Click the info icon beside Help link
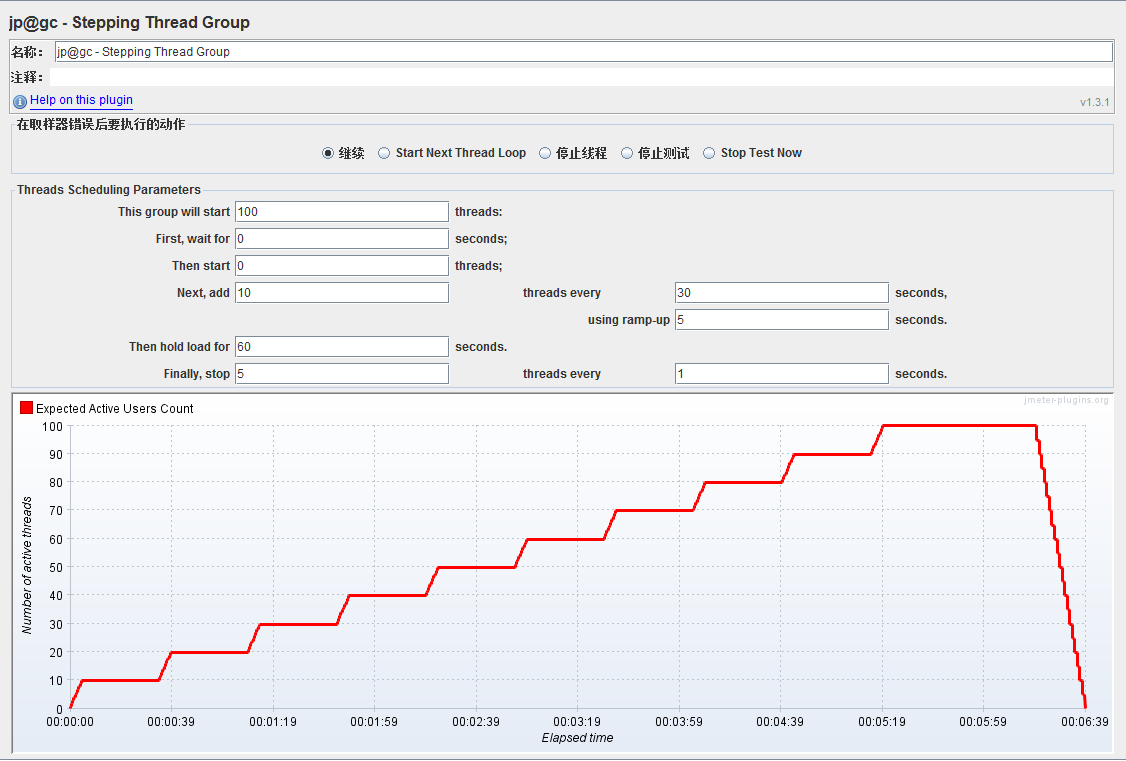1126x761 pixels. point(20,101)
